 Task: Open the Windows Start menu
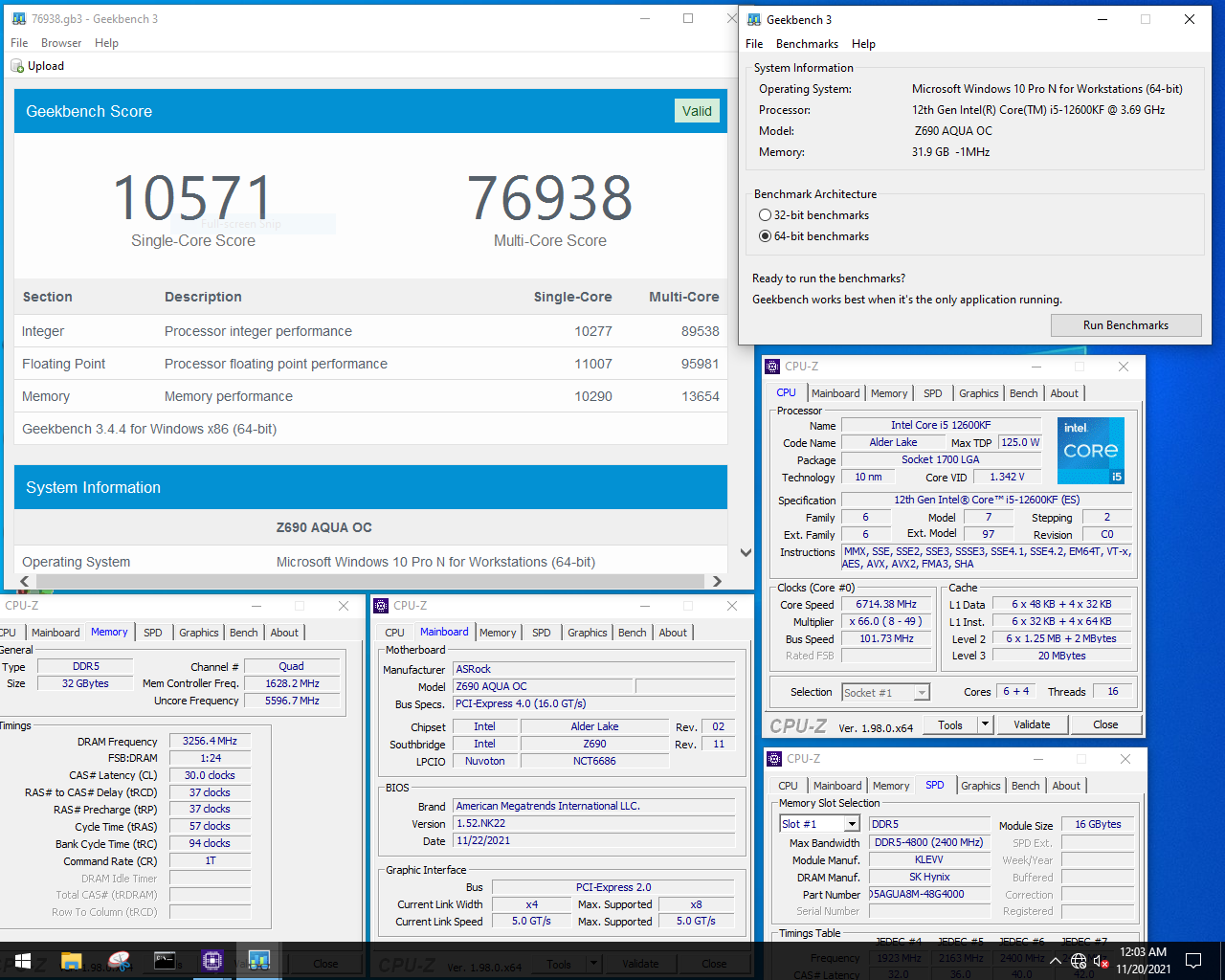(23, 961)
